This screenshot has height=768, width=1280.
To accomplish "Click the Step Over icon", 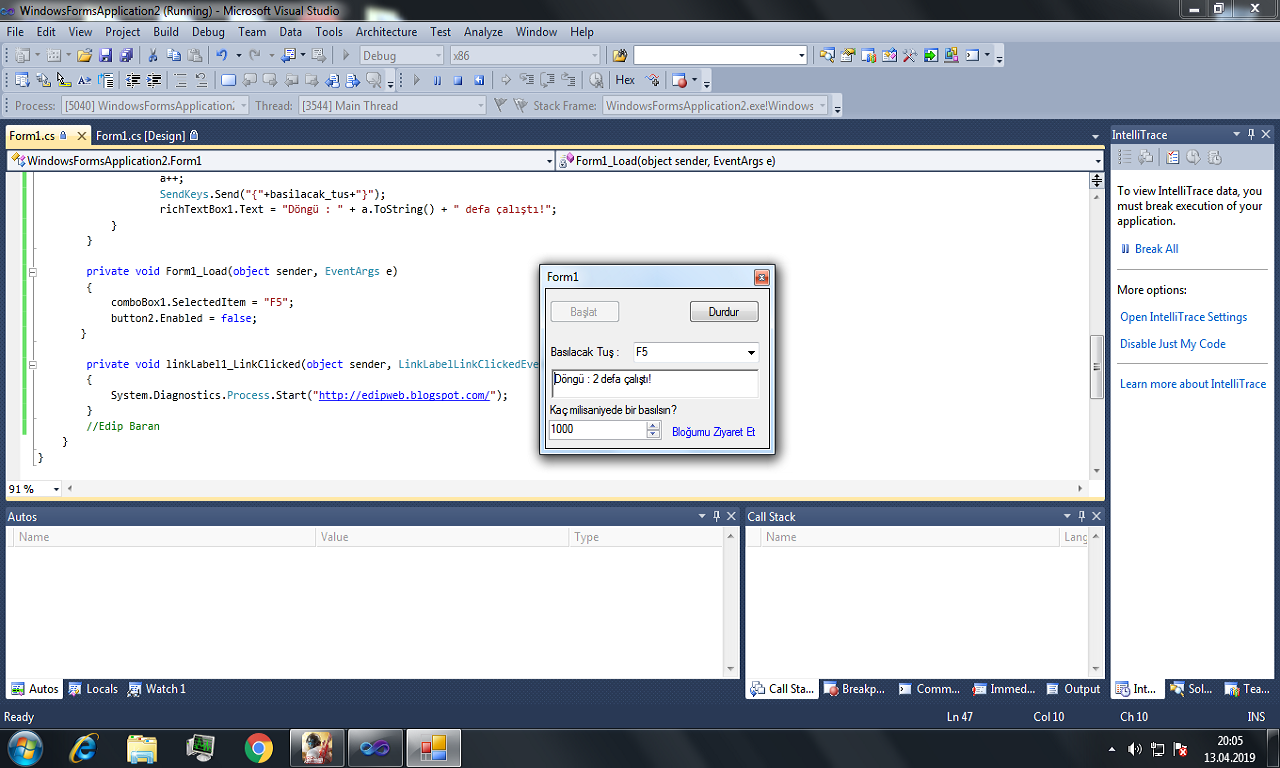I will pyautogui.click(x=547, y=80).
